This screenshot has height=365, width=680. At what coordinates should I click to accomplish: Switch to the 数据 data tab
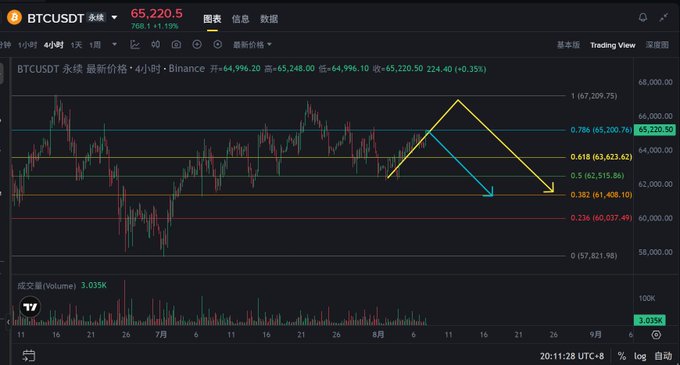[269, 19]
